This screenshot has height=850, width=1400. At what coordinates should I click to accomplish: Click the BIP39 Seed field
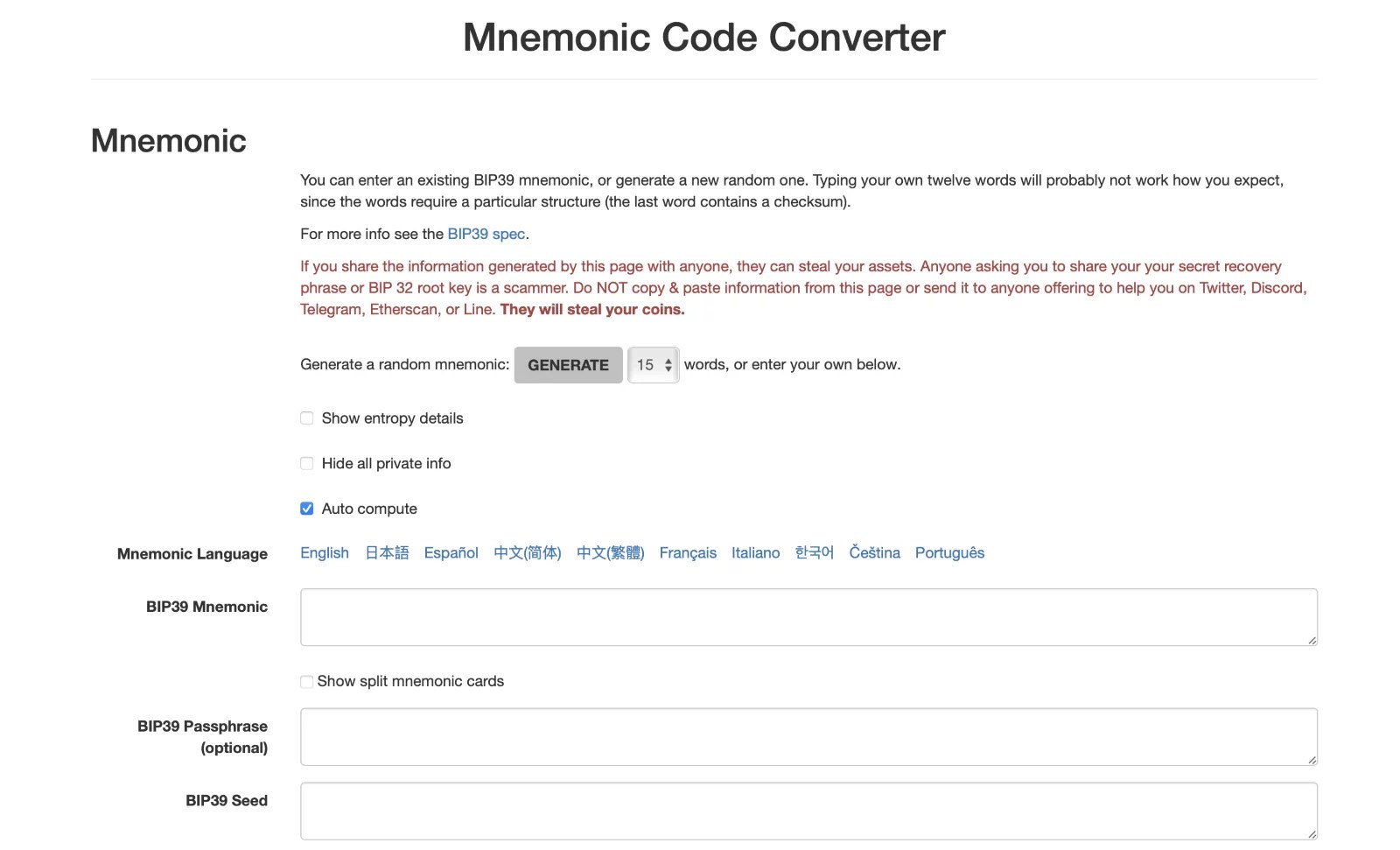click(x=808, y=811)
